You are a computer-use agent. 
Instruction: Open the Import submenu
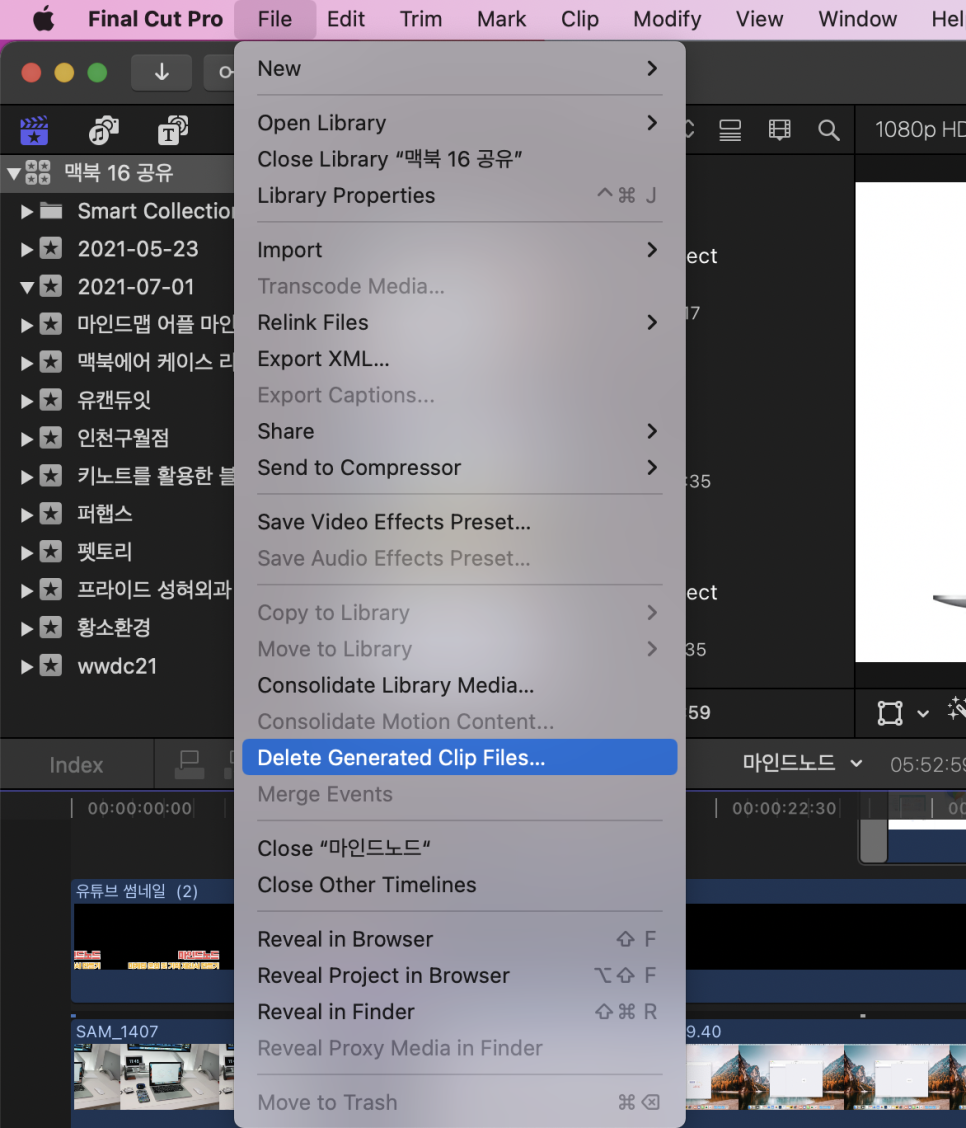[x=459, y=250]
